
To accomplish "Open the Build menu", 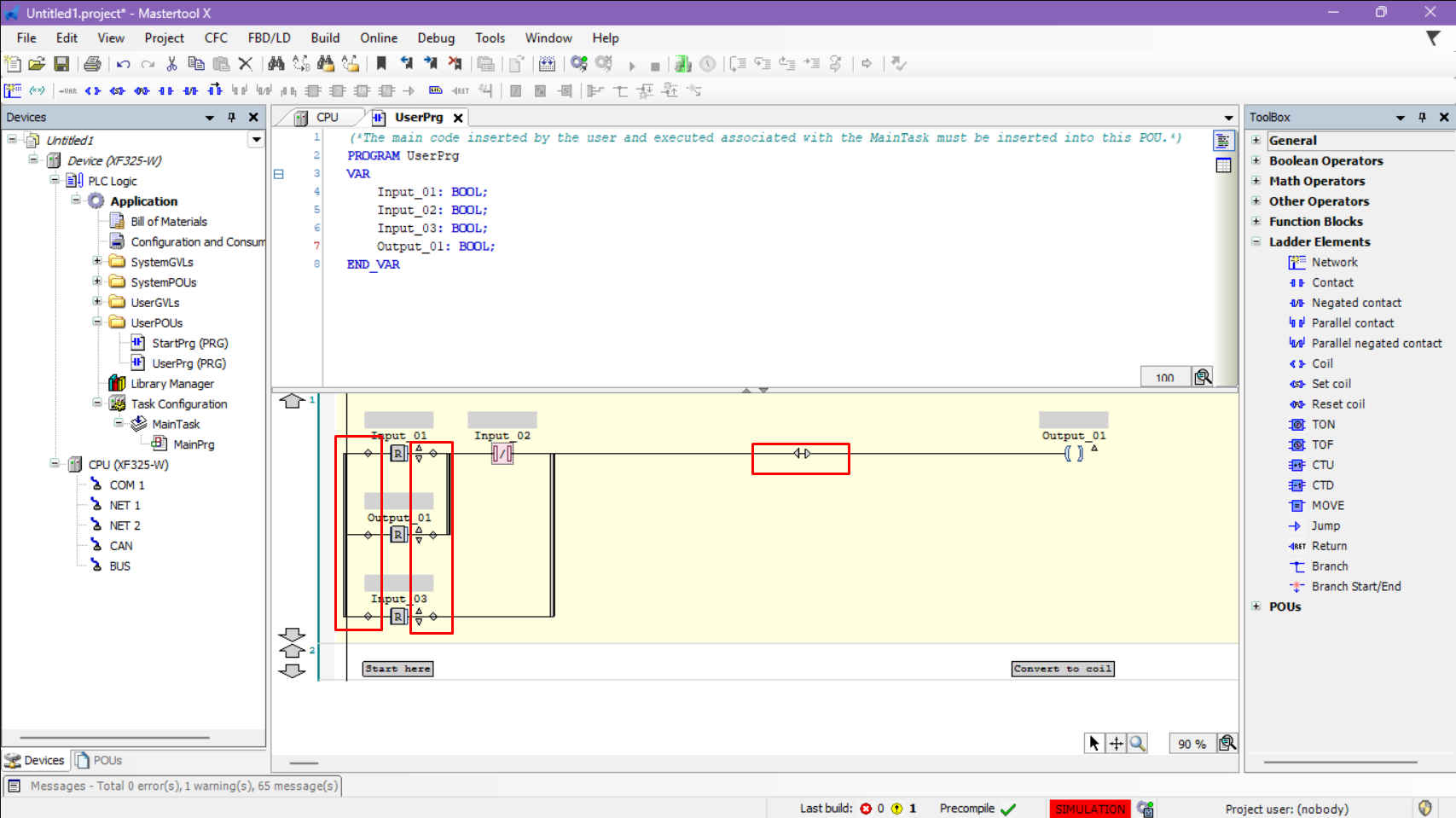I will 325,38.
